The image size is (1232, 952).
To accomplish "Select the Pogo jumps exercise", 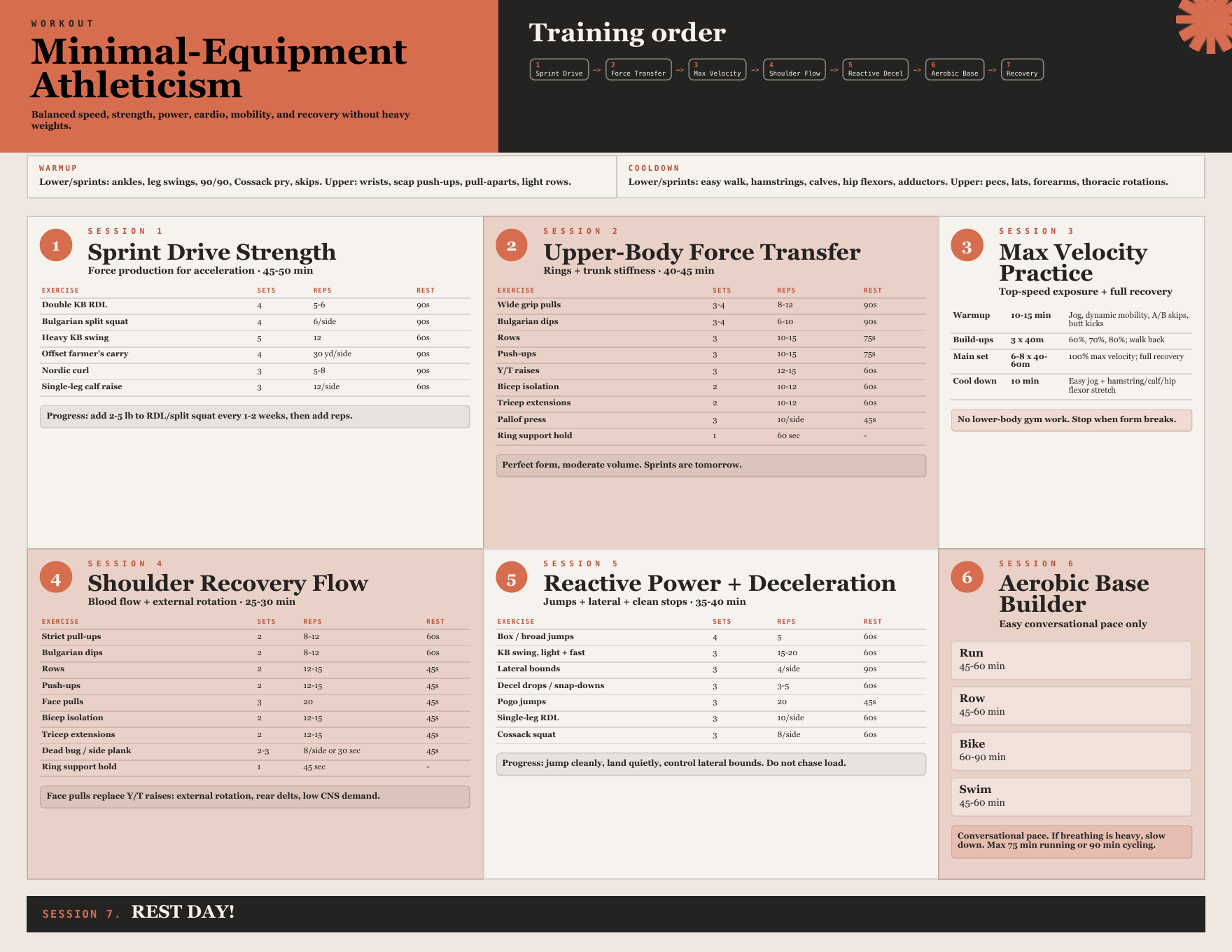I will (521, 701).
